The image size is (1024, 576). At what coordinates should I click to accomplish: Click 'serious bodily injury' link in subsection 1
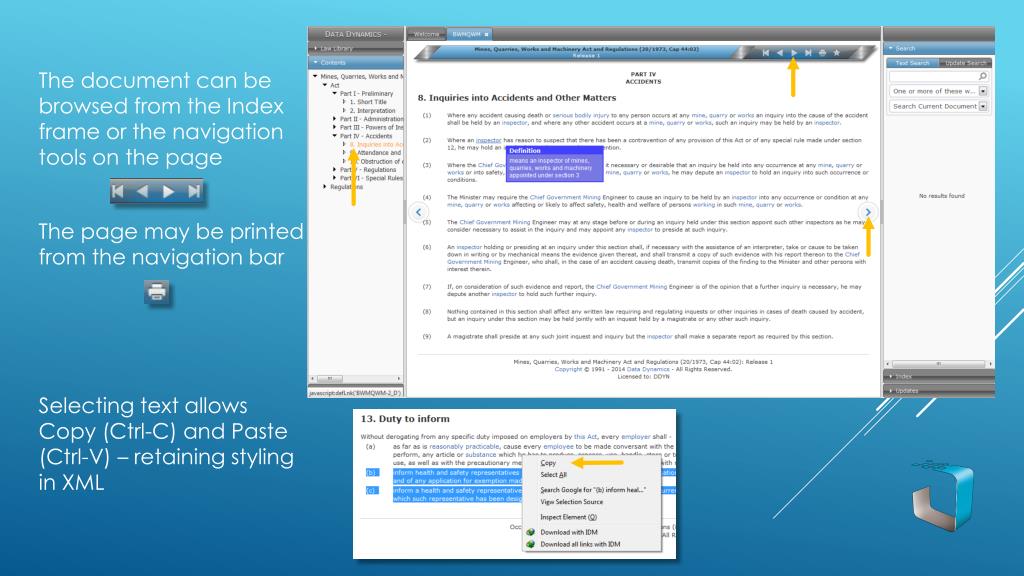[x=581, y=116]
